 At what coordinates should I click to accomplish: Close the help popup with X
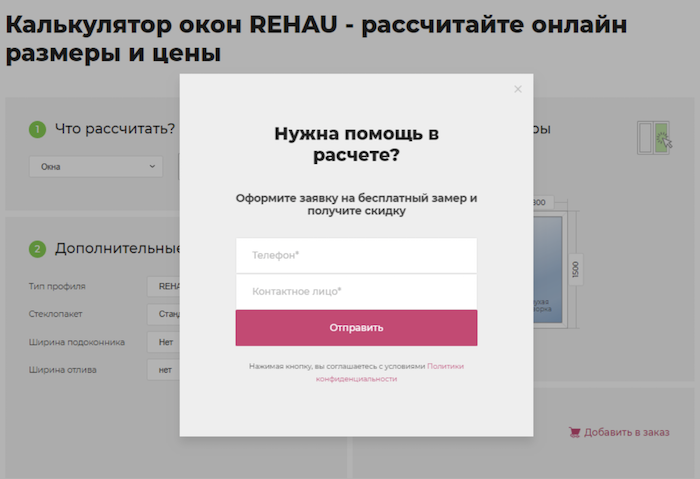pos(518,89)
